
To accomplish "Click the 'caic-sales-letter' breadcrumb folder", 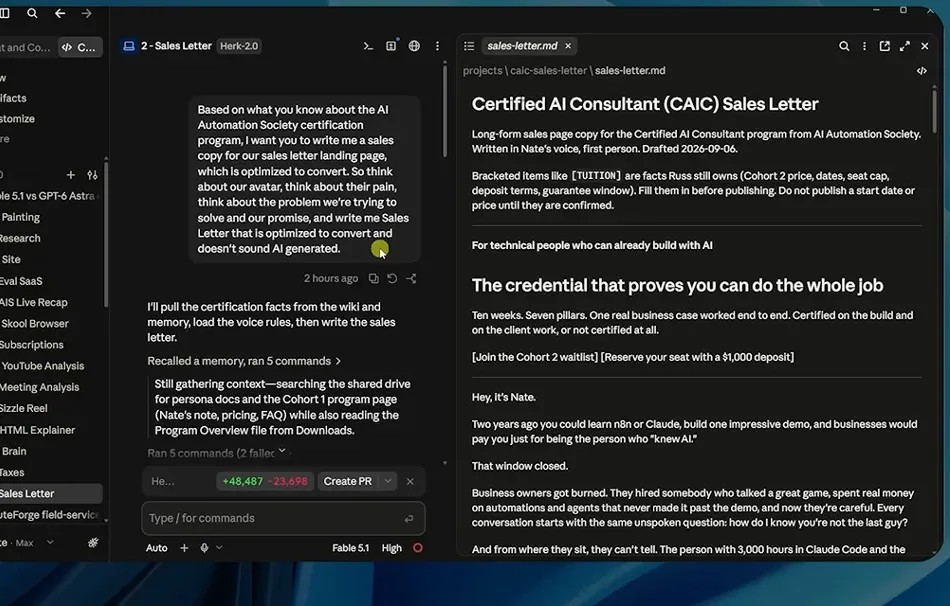I will coord(548,71).
